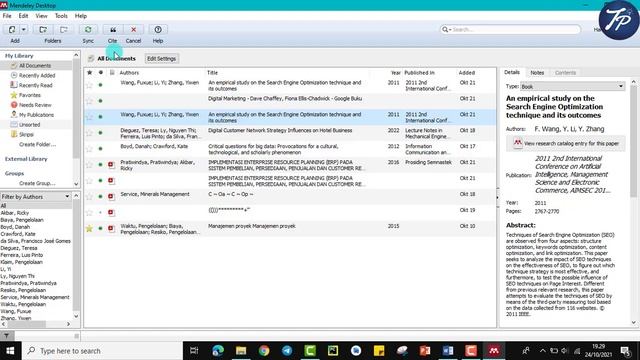Open the Help menu in menu bar
This screenshot has height=360, width=640.
click(x=81, y=16)
